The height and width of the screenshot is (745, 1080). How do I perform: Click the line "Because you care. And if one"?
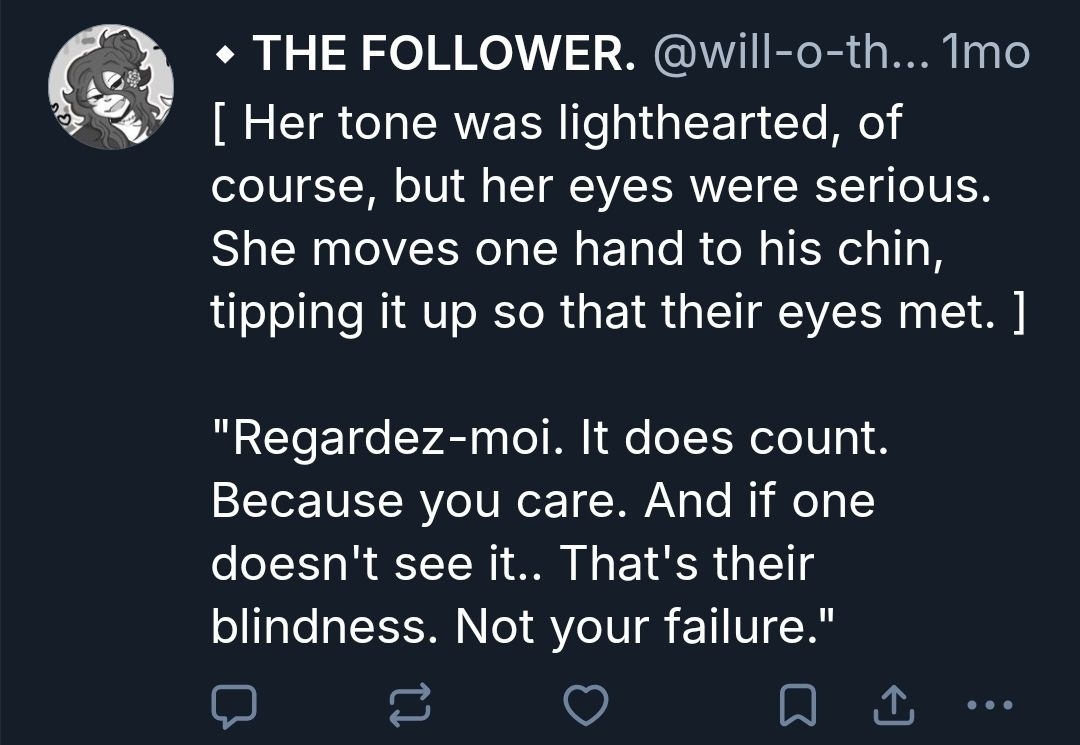(544, 502)
